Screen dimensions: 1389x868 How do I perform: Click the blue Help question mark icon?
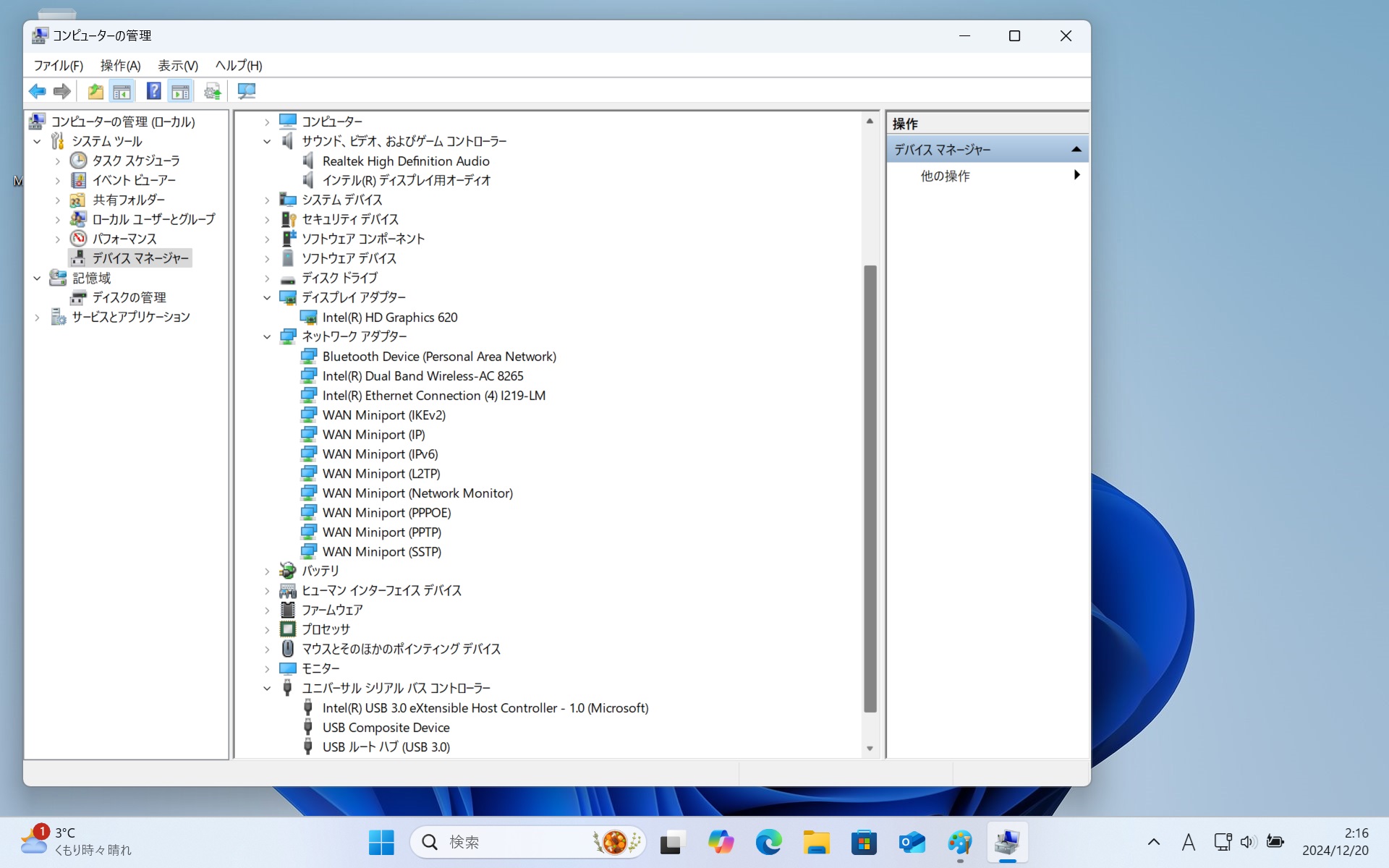(x=153, y=91)
